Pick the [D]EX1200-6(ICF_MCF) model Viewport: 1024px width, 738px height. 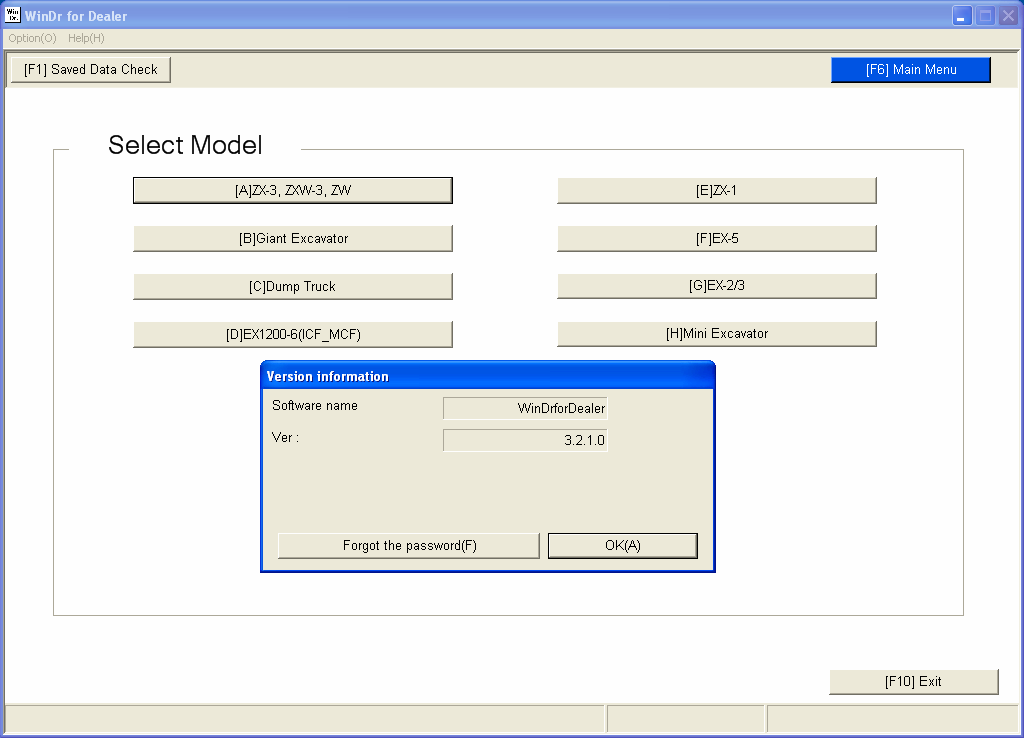[293, 334]
